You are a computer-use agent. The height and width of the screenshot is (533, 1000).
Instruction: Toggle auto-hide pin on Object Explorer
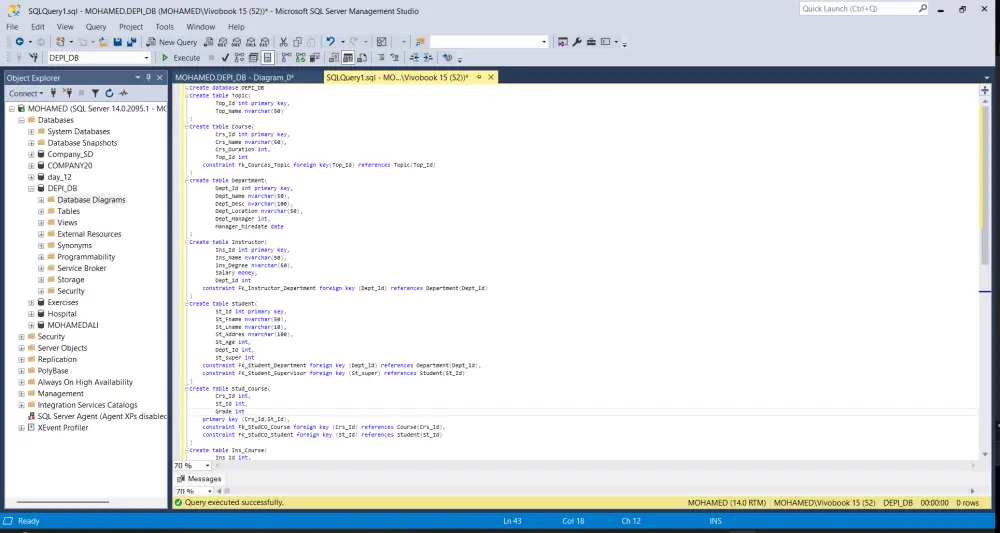(x=150, y=77)
